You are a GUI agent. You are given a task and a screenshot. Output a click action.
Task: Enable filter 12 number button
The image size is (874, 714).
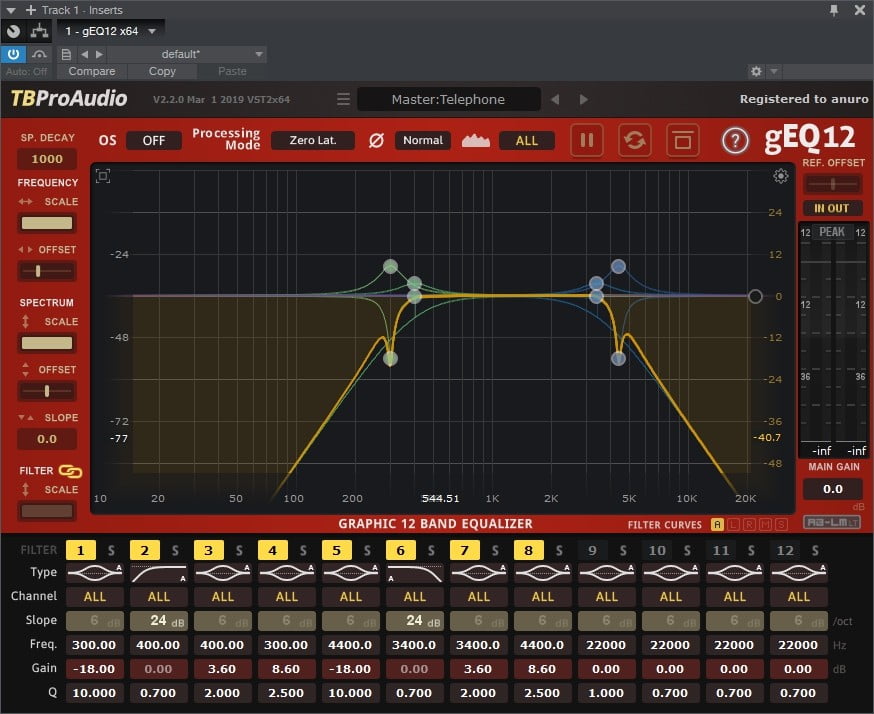click(785, 550)
